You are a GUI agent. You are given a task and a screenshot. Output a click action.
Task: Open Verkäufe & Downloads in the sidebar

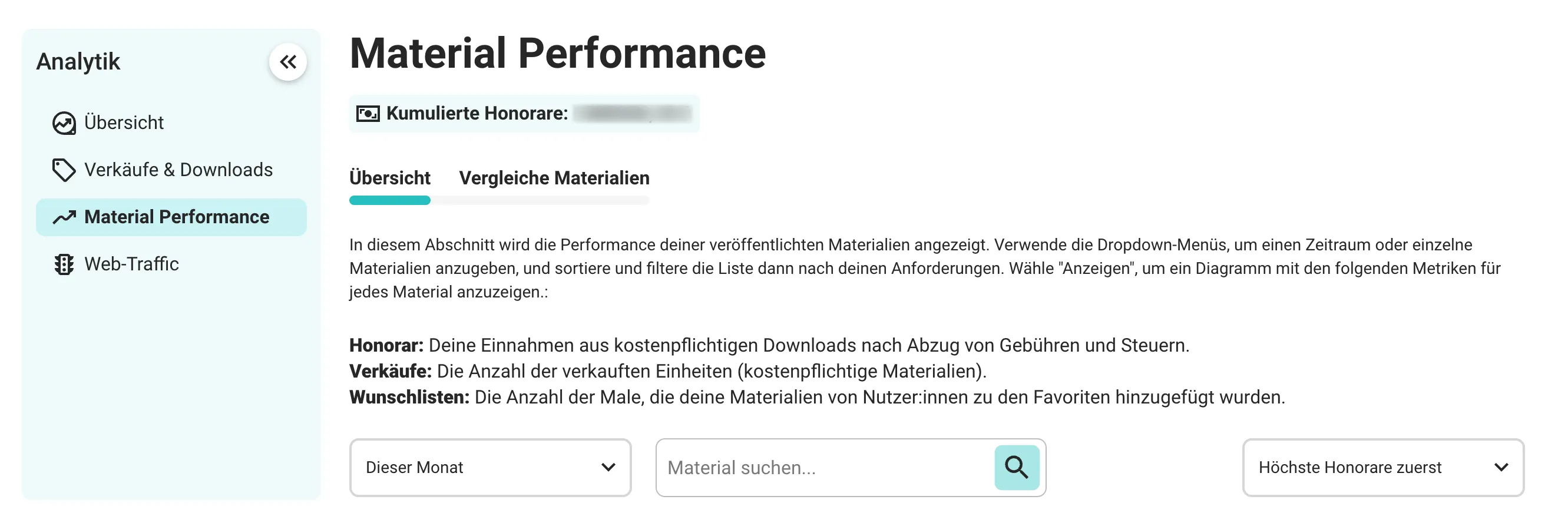click(x=178, y=170)
